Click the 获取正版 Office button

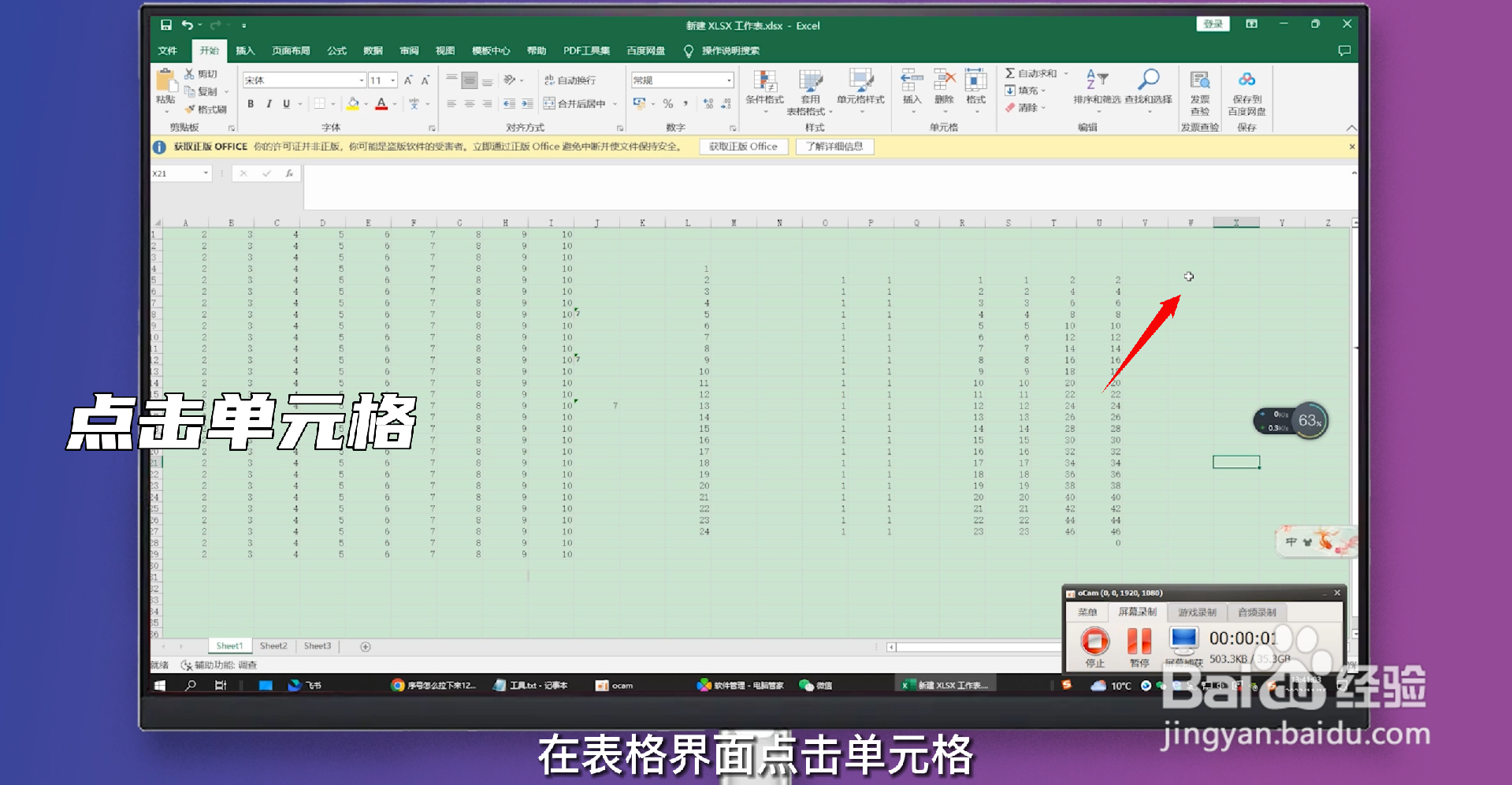coord(742,147)
